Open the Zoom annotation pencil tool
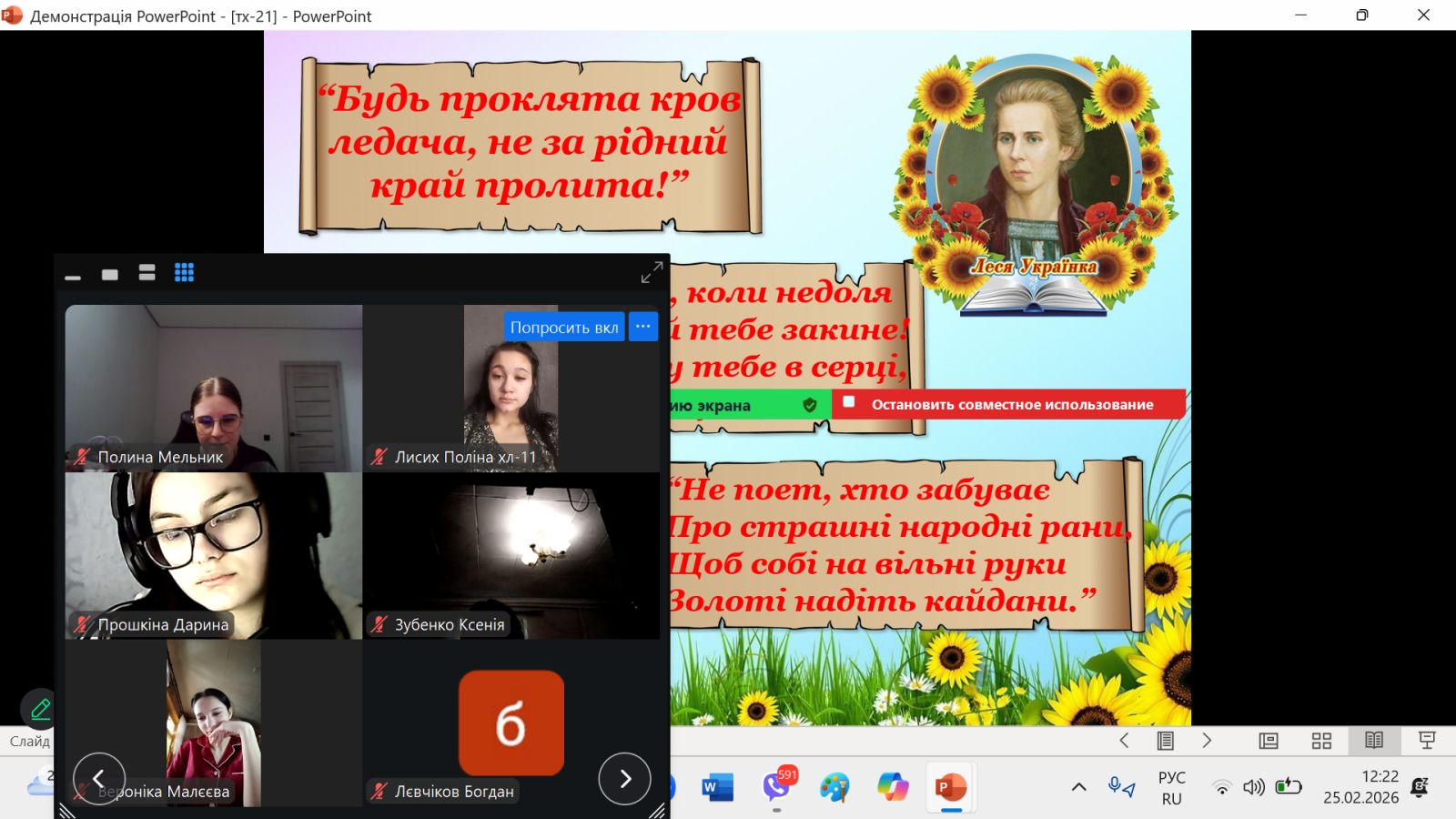Screen dimensions: 1456x819 tap(40, 709)
